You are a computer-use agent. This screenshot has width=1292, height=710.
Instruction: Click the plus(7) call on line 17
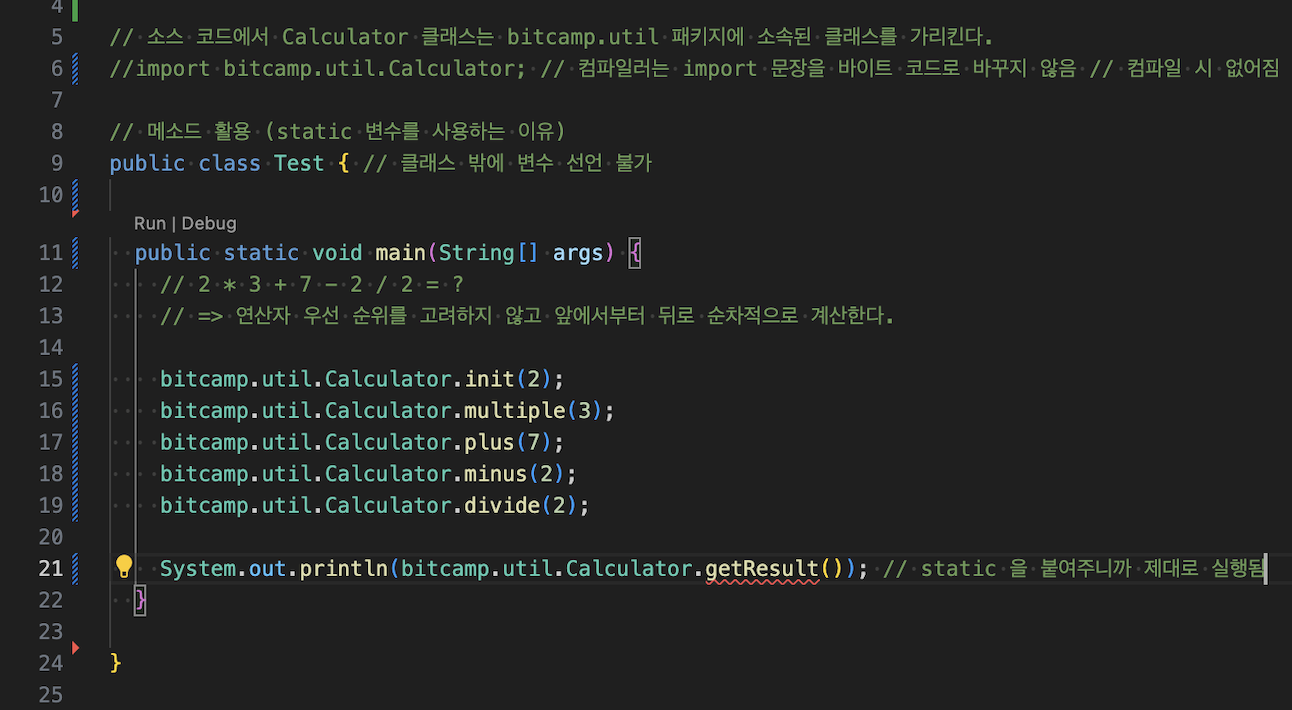point(508,442)
